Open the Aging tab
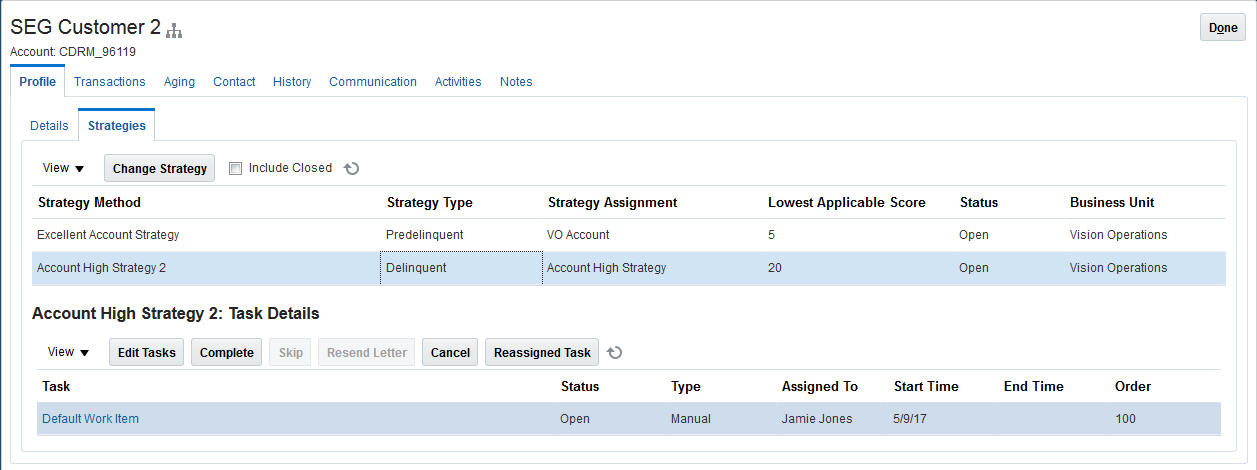1257x470 pixels. pos(179,82)
